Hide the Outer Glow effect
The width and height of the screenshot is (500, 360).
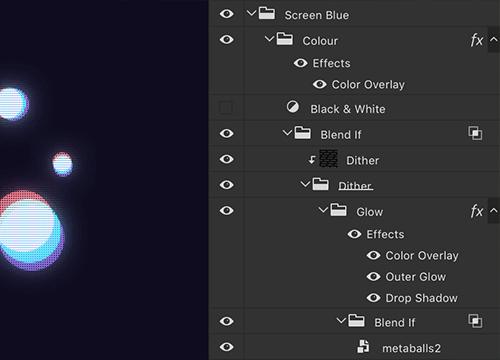pyautogui.click(x=373, y=276)
